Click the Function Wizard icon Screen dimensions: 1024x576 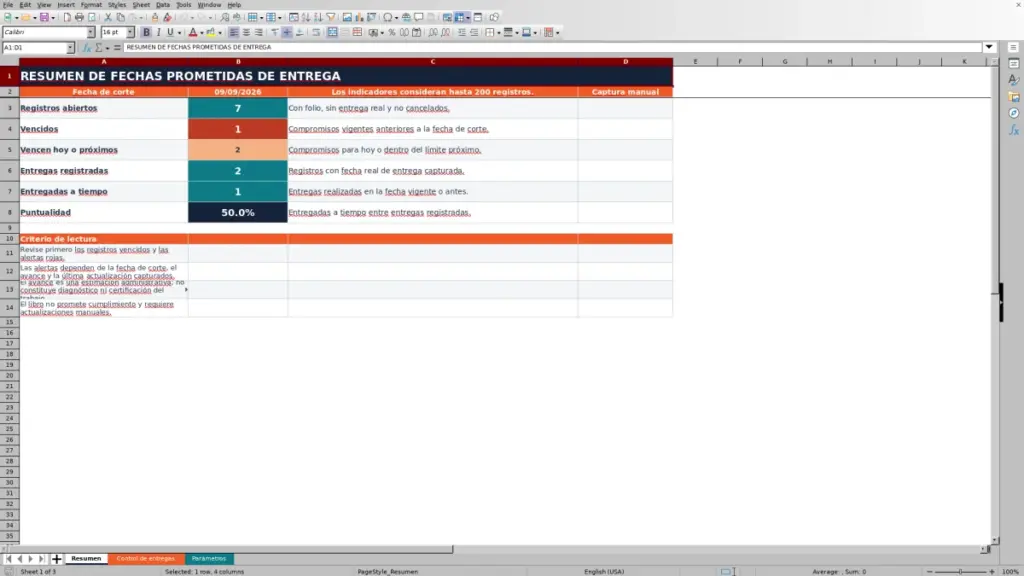click(x=86, y=48)
